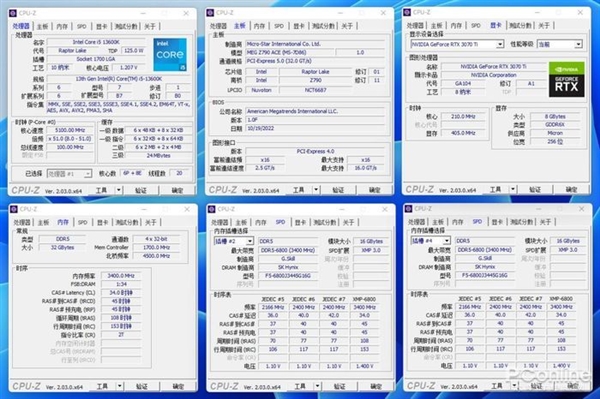600x399 pixels.
Task: Click the processor name field Intel Core i5 13600K
Action: (x=96, y=42)
